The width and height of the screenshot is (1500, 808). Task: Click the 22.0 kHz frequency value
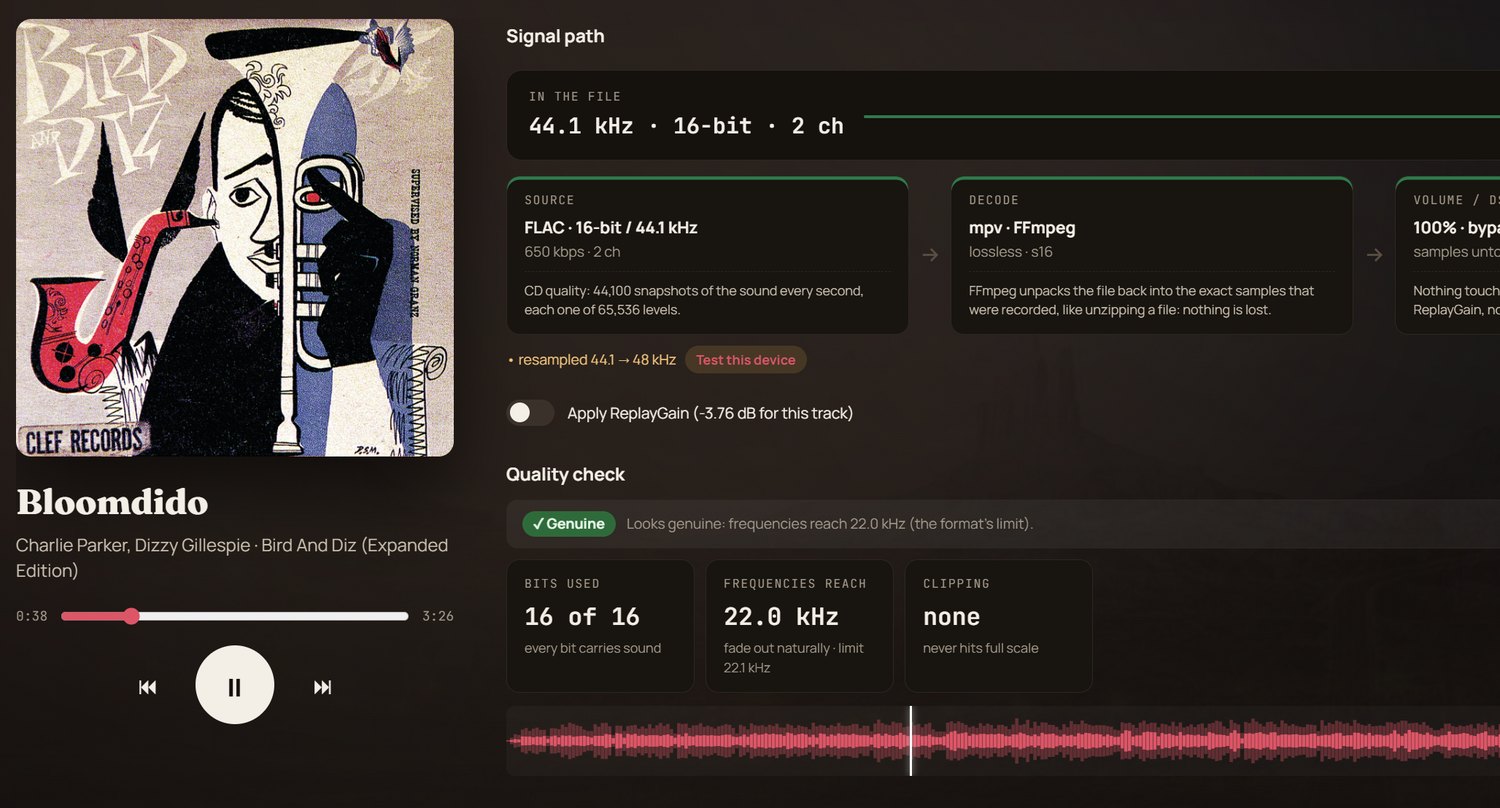coord(781,617)
